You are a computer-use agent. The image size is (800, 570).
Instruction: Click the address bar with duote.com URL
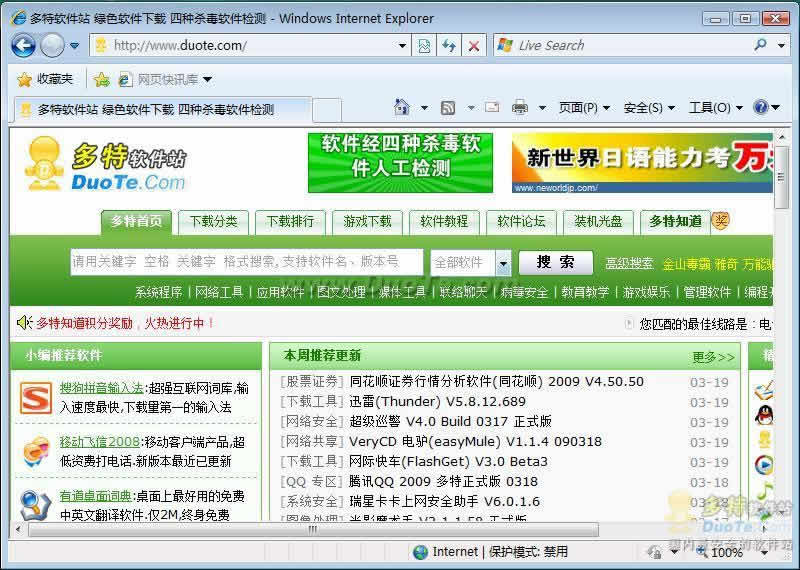(x=250, y=45)
